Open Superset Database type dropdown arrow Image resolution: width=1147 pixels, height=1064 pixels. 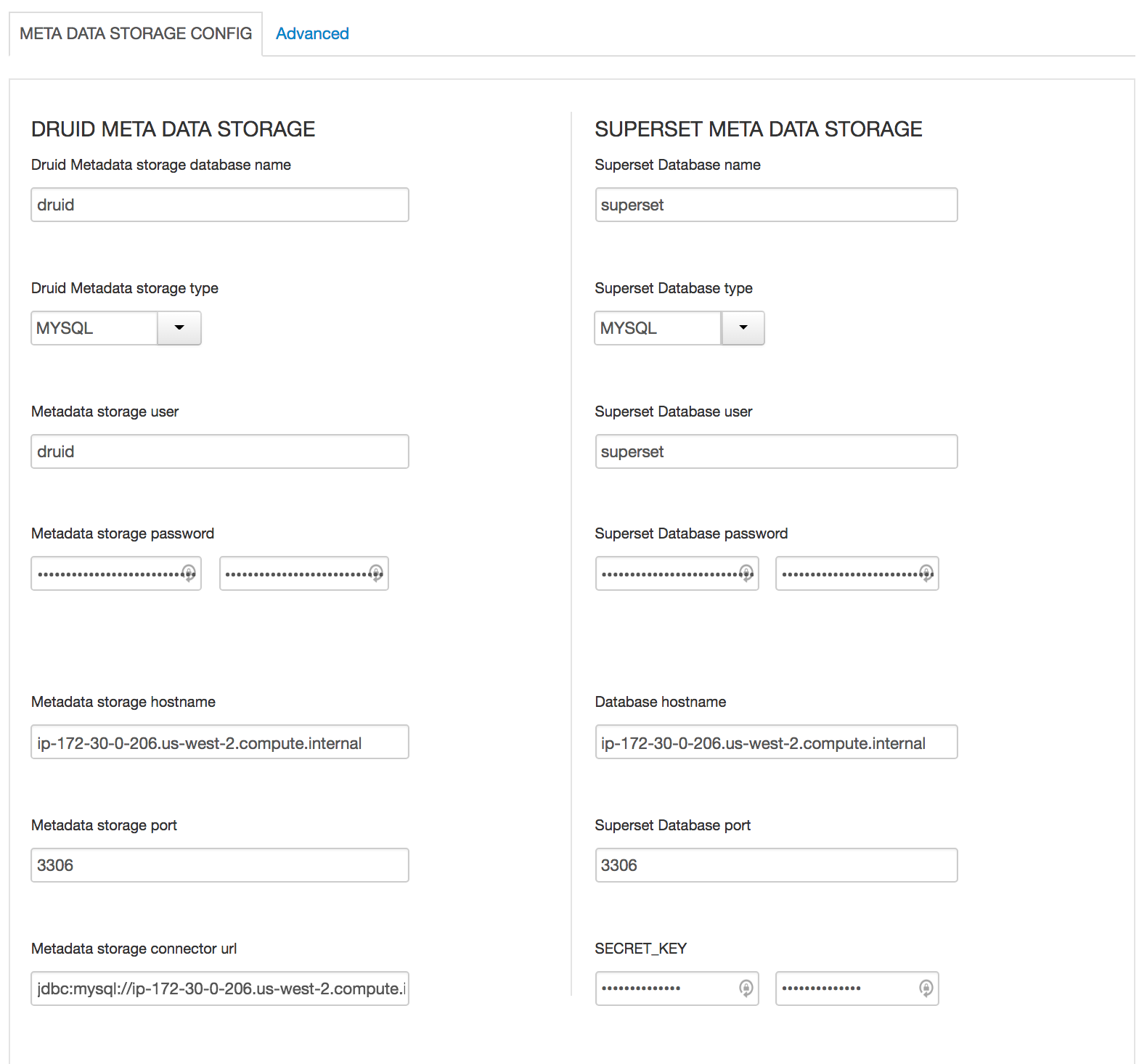click(x=743, y=328)
